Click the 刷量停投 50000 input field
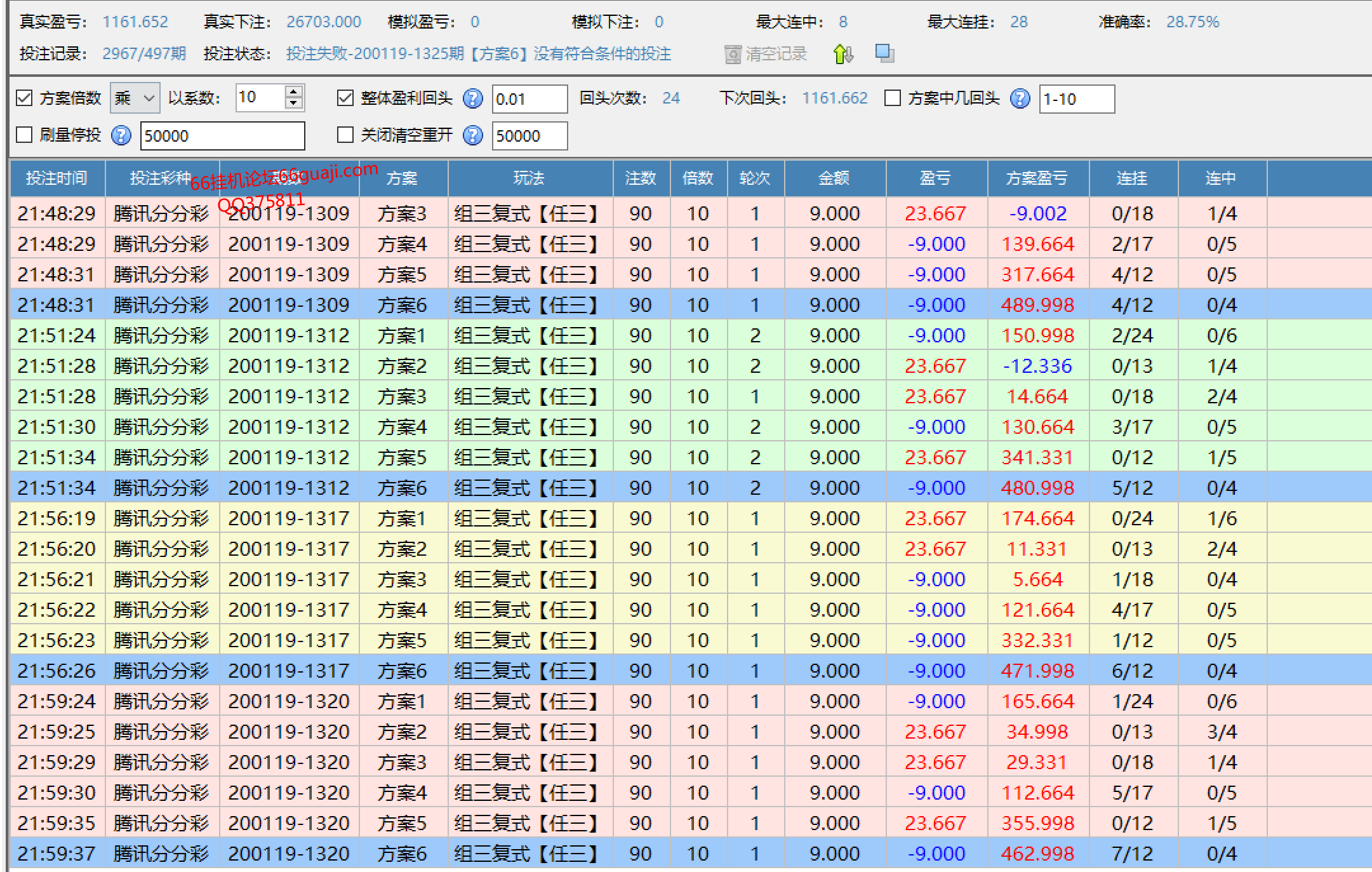The width and height of the screenshot is (1372, 872). click(222, 136)
